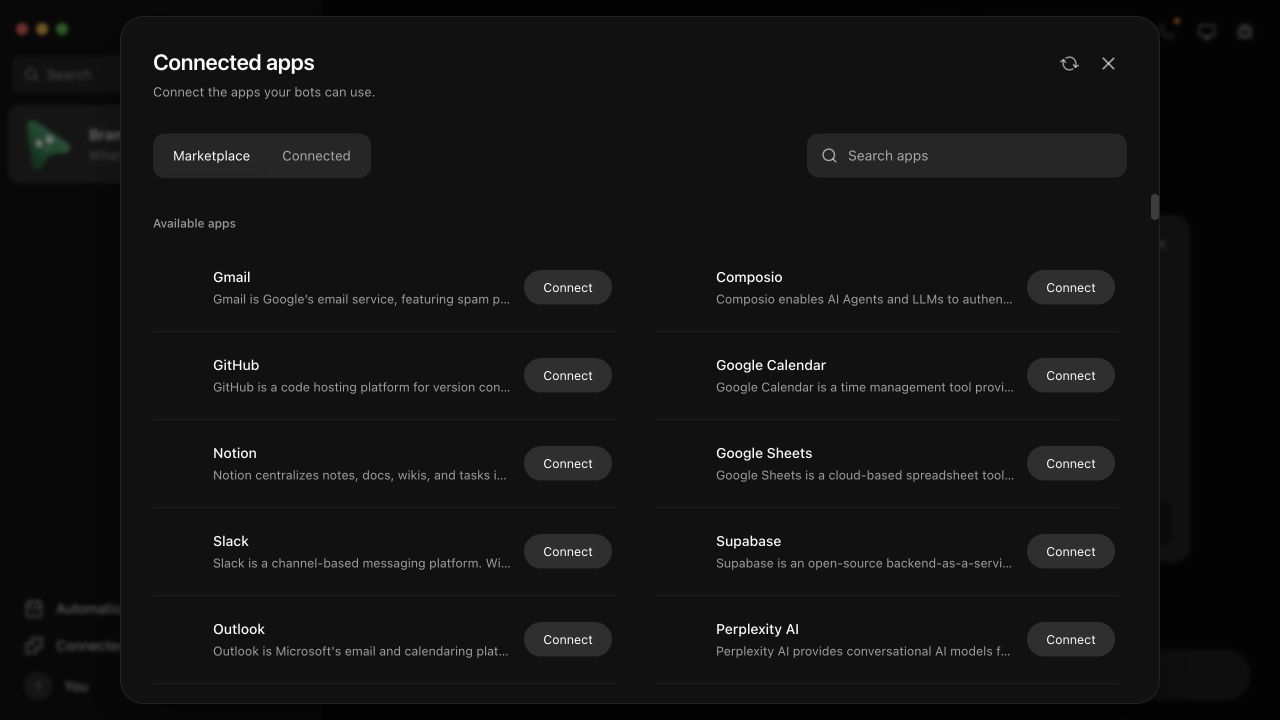Close the Connected apps dialog
The image size is (1280, 720).
click(x=1108, y=63)
